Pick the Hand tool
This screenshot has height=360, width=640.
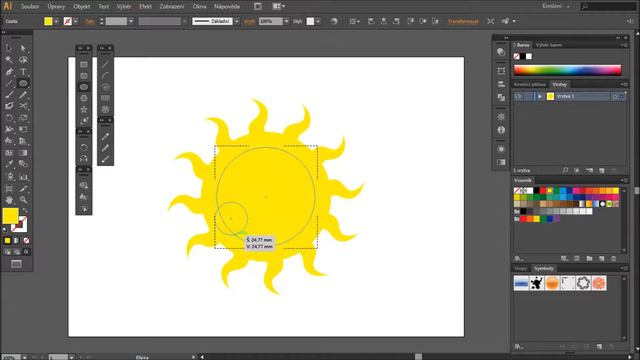(x=9, y=200)
